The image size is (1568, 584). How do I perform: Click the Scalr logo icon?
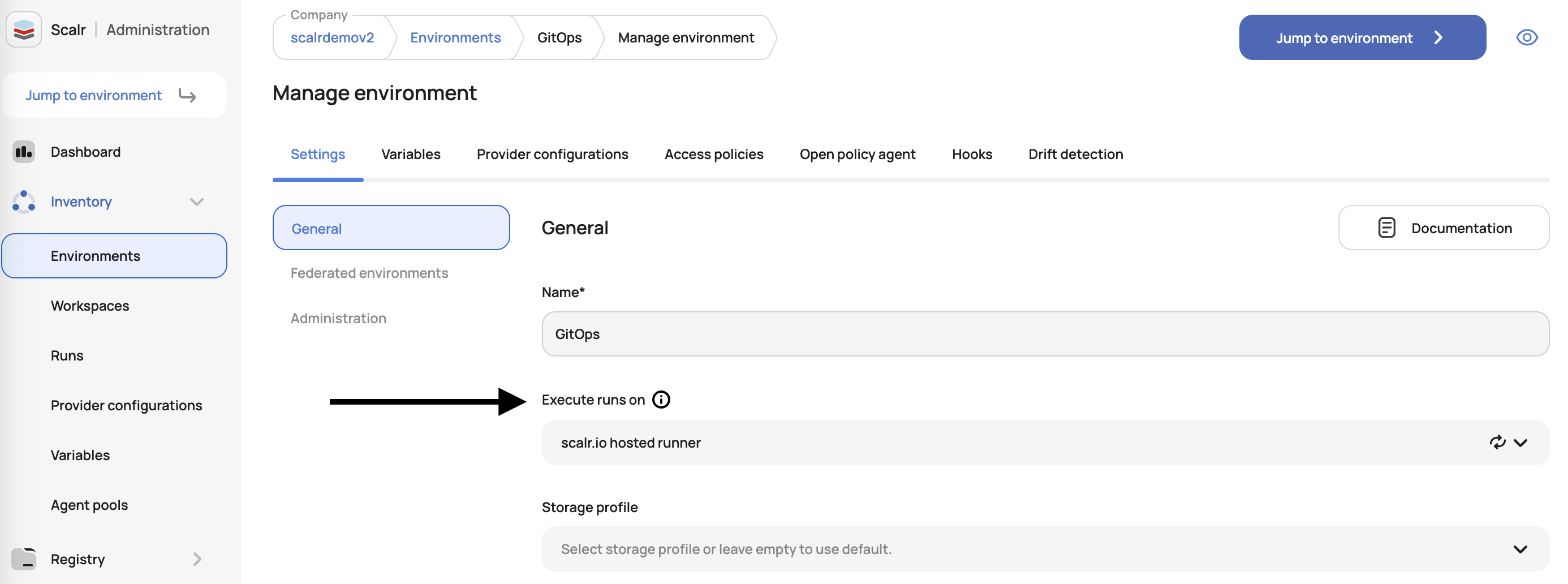pyautogui.click(x=24, y=29)
